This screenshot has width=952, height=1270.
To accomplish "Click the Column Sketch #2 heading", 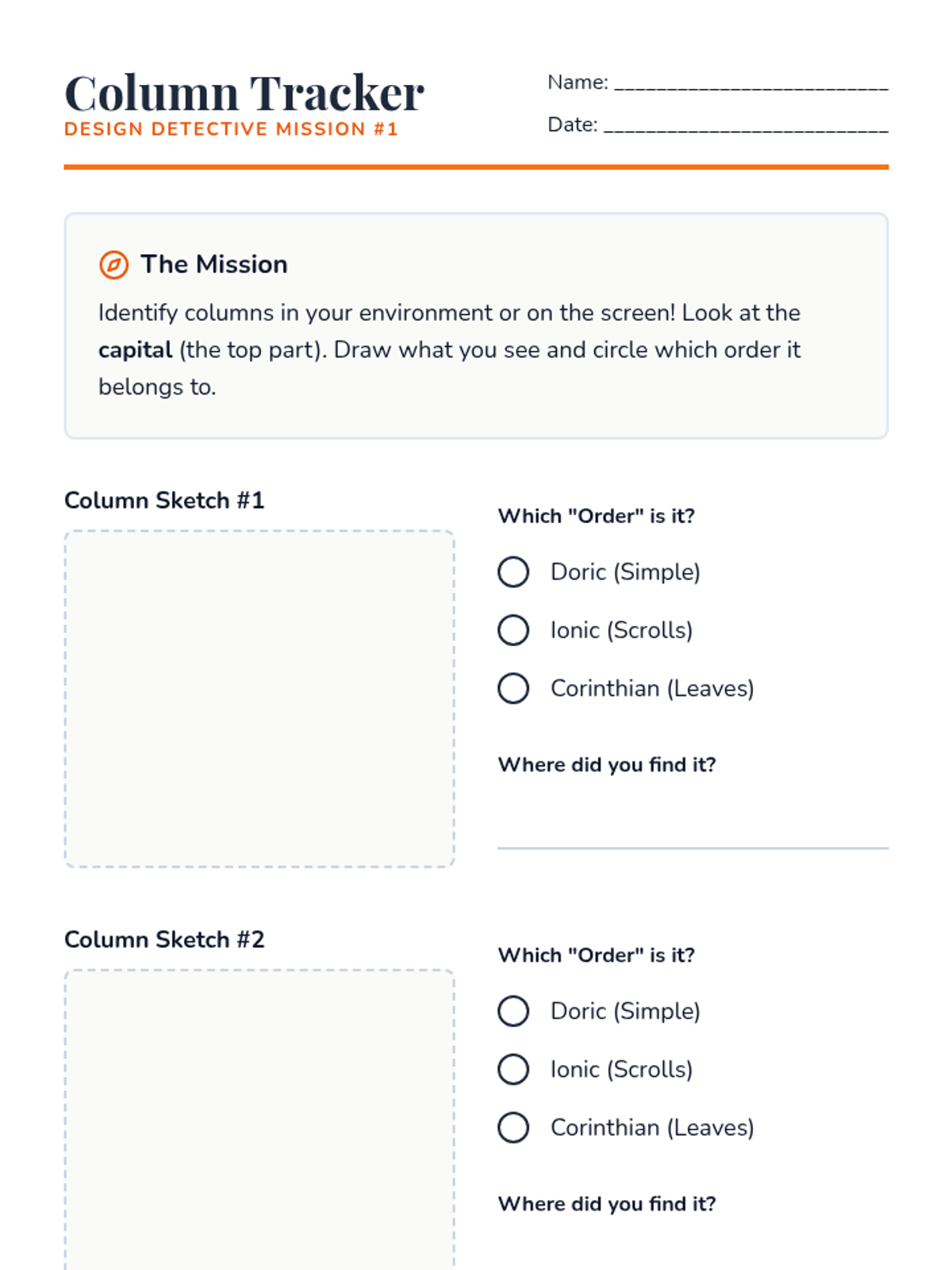I will point(164,940).
